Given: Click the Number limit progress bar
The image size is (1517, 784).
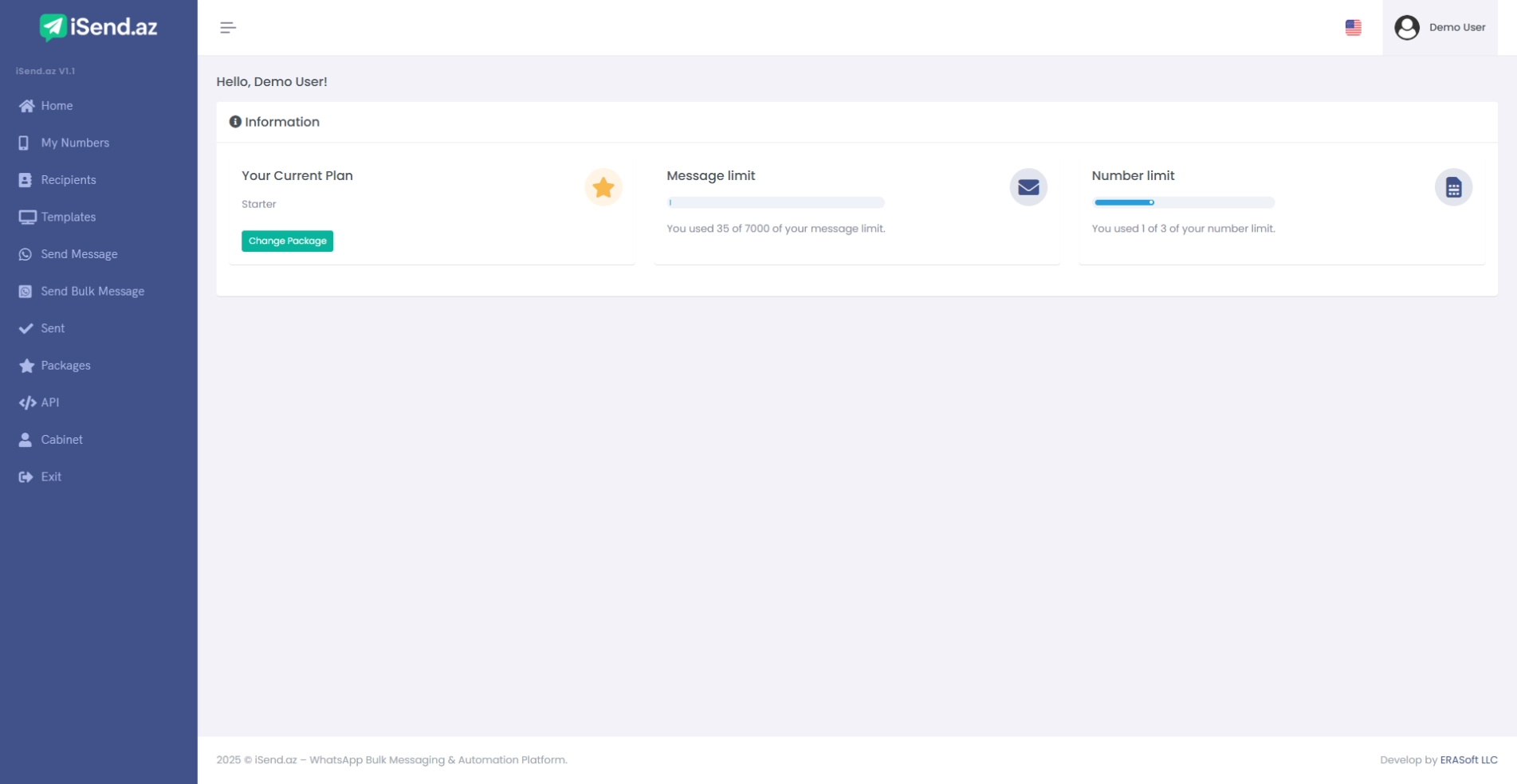Looking at the screenshot, I should point(1183,202).
